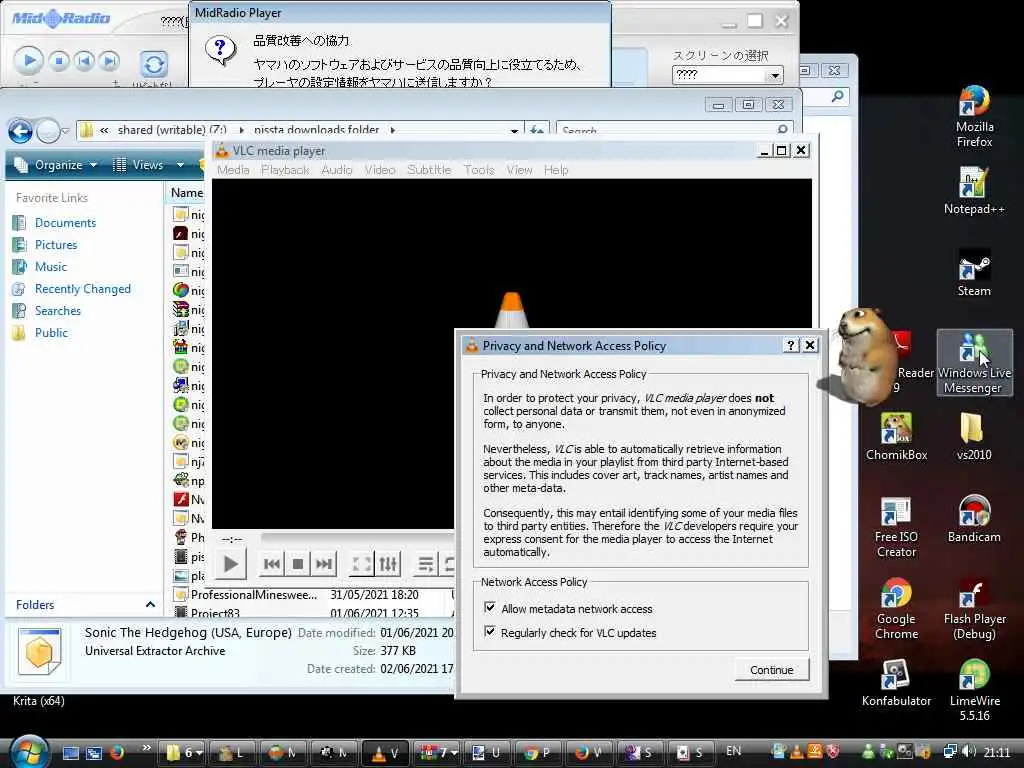Open VLC Help menu
The height and width of the screenshot is (768, 1024).
click(x=556, y=170)
